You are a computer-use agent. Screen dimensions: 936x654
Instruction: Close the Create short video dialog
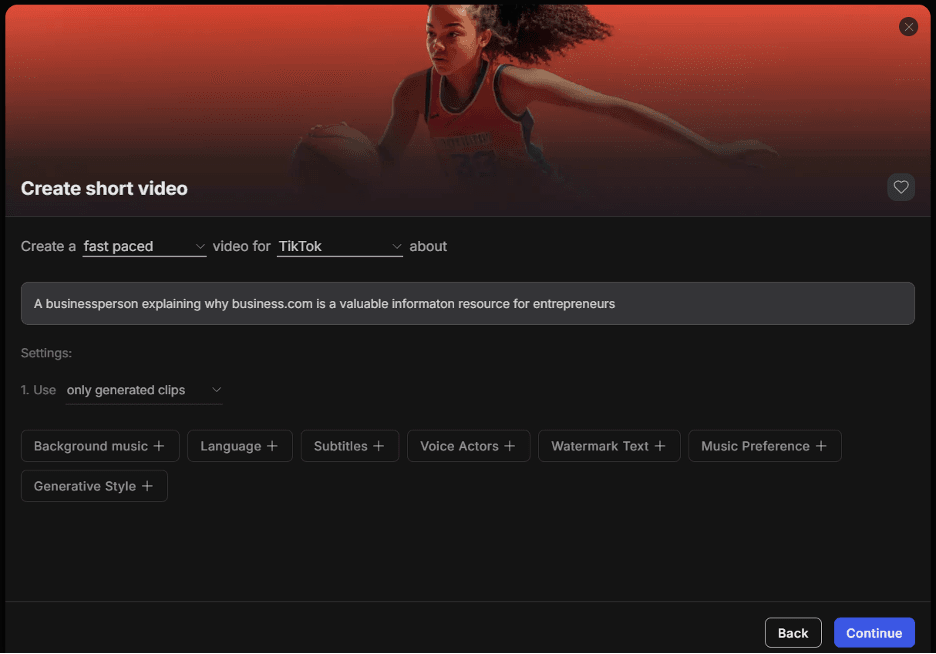[x=908, y=27]
